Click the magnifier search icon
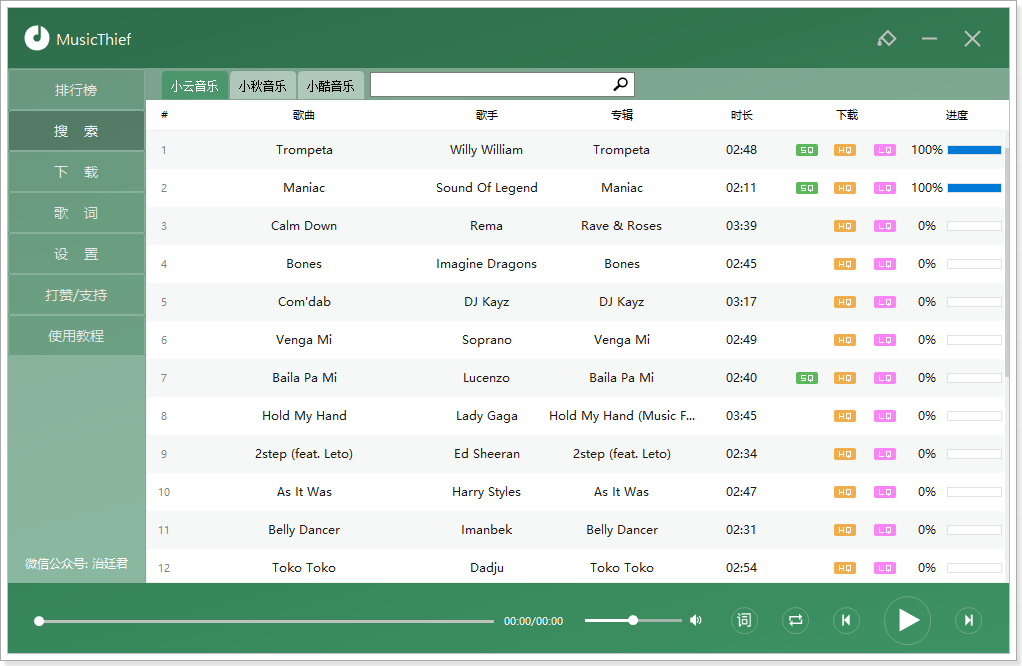1022x666 pixels. (x=620, y=84)
